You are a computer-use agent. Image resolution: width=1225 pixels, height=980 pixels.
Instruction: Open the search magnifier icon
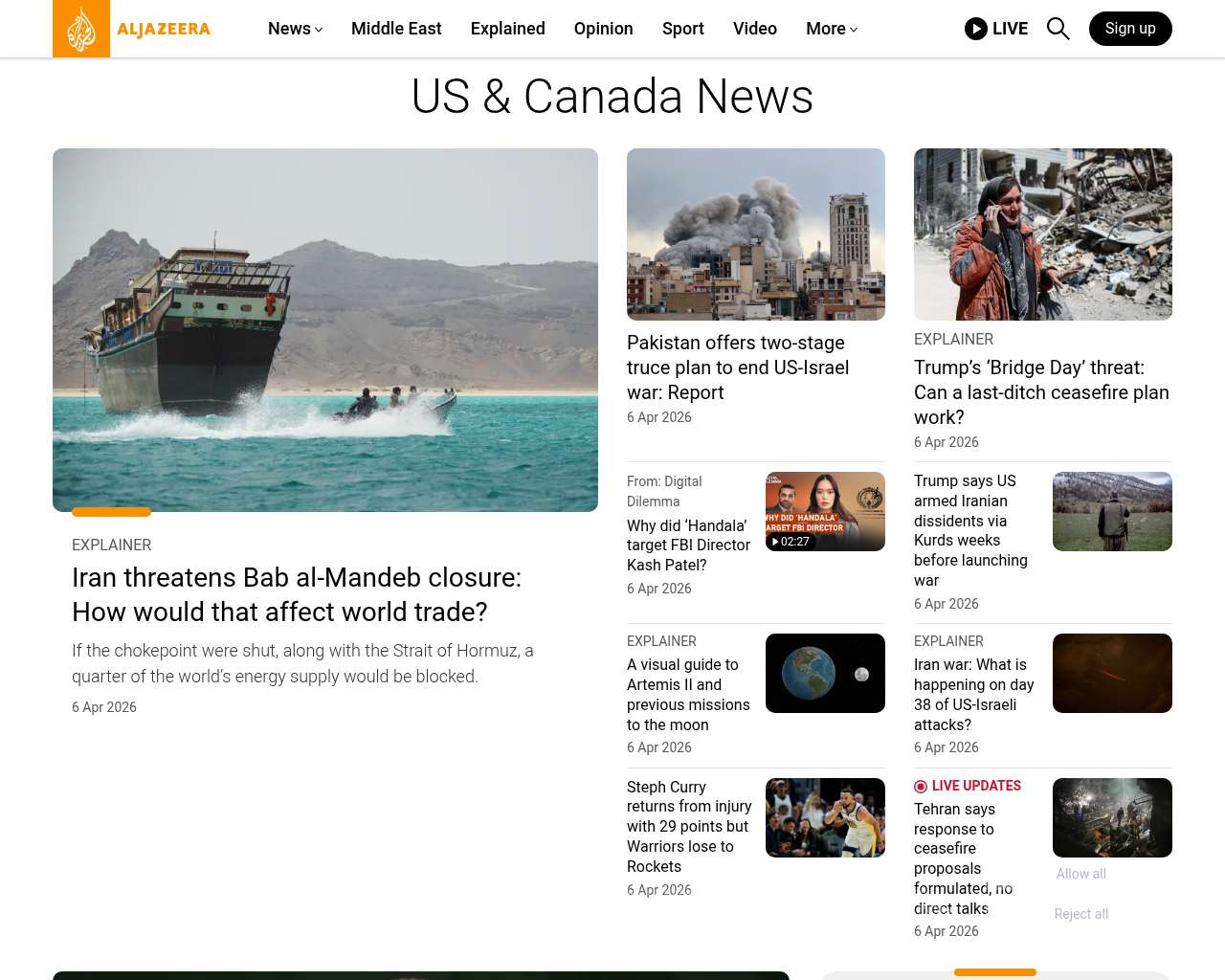1058,29
